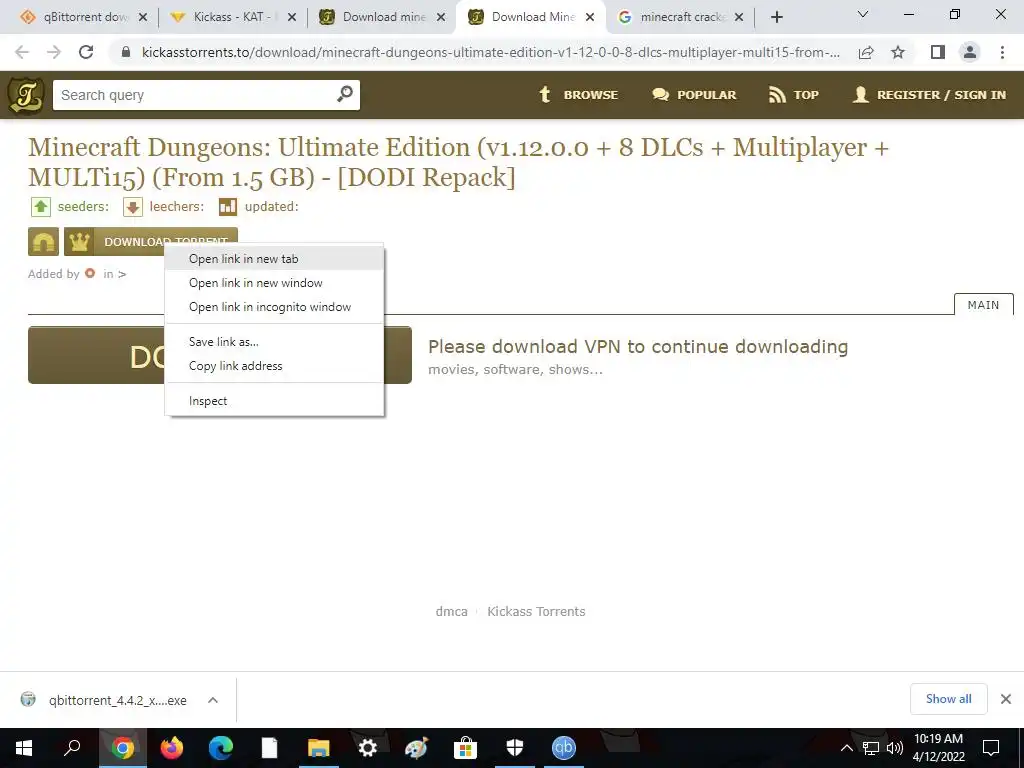This screenshot has width=1024, height=768.
Task: Click the red uploader badge icon
Action: point(90,273)
